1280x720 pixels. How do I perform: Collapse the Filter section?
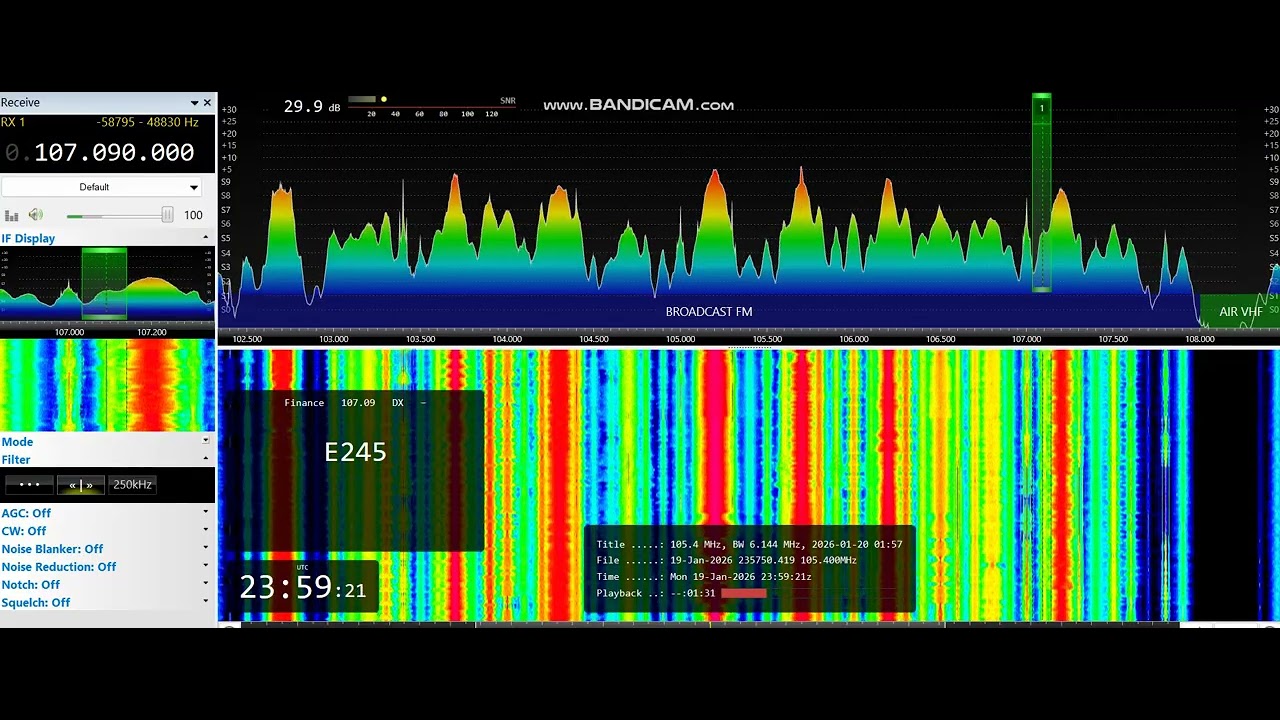[x=206, y=459]
